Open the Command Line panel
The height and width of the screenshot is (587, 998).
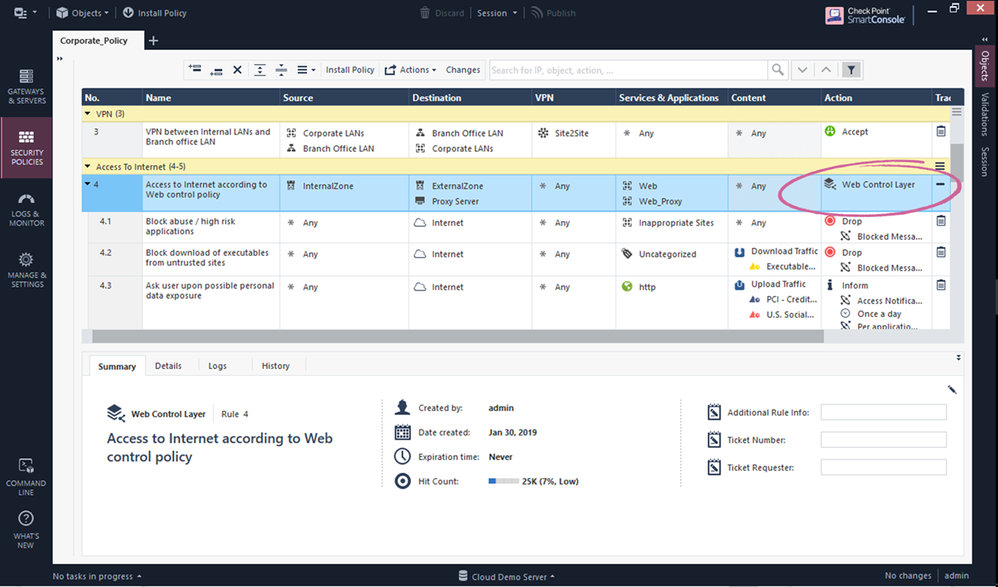[26, 477]
